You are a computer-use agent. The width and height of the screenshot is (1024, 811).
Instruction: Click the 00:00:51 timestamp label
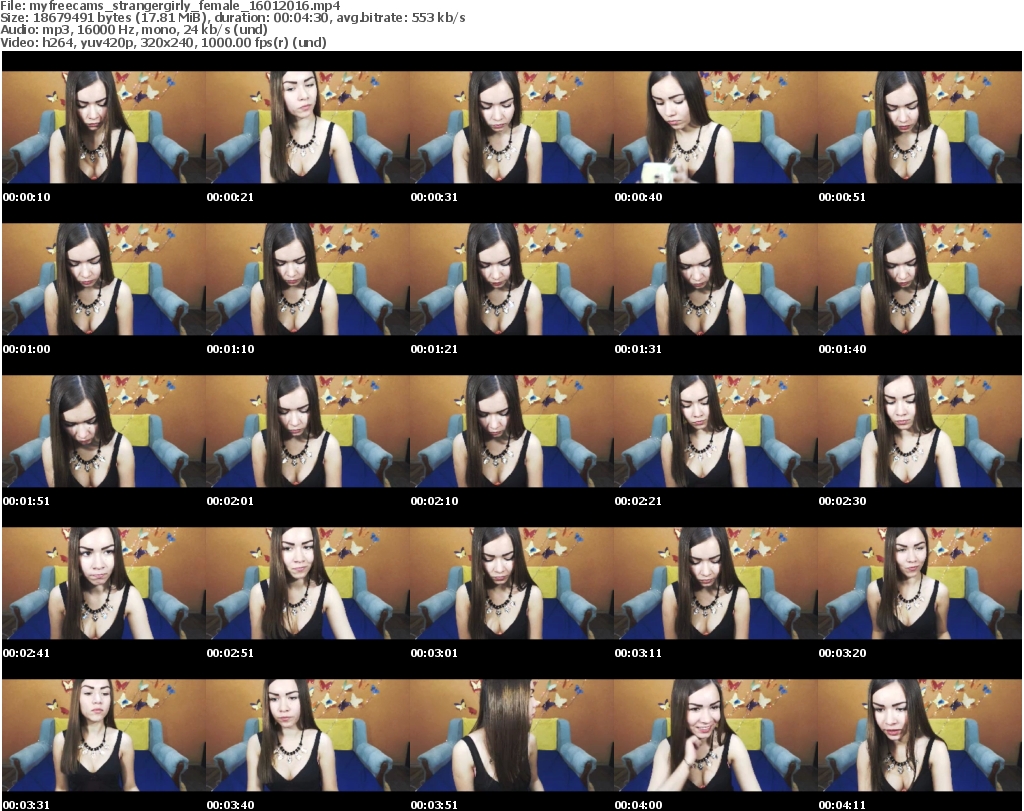pos(842,197)
